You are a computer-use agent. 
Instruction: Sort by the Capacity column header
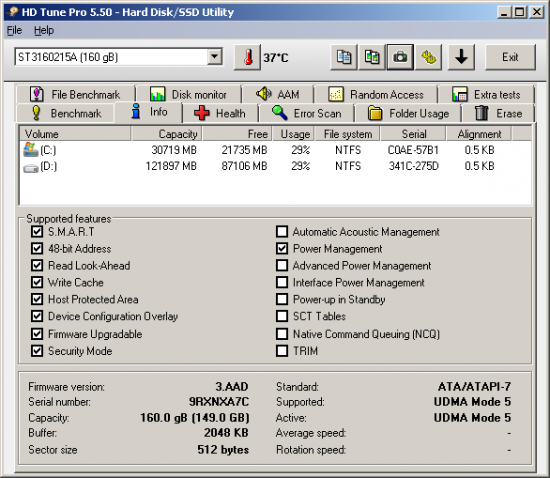point(167,134)
